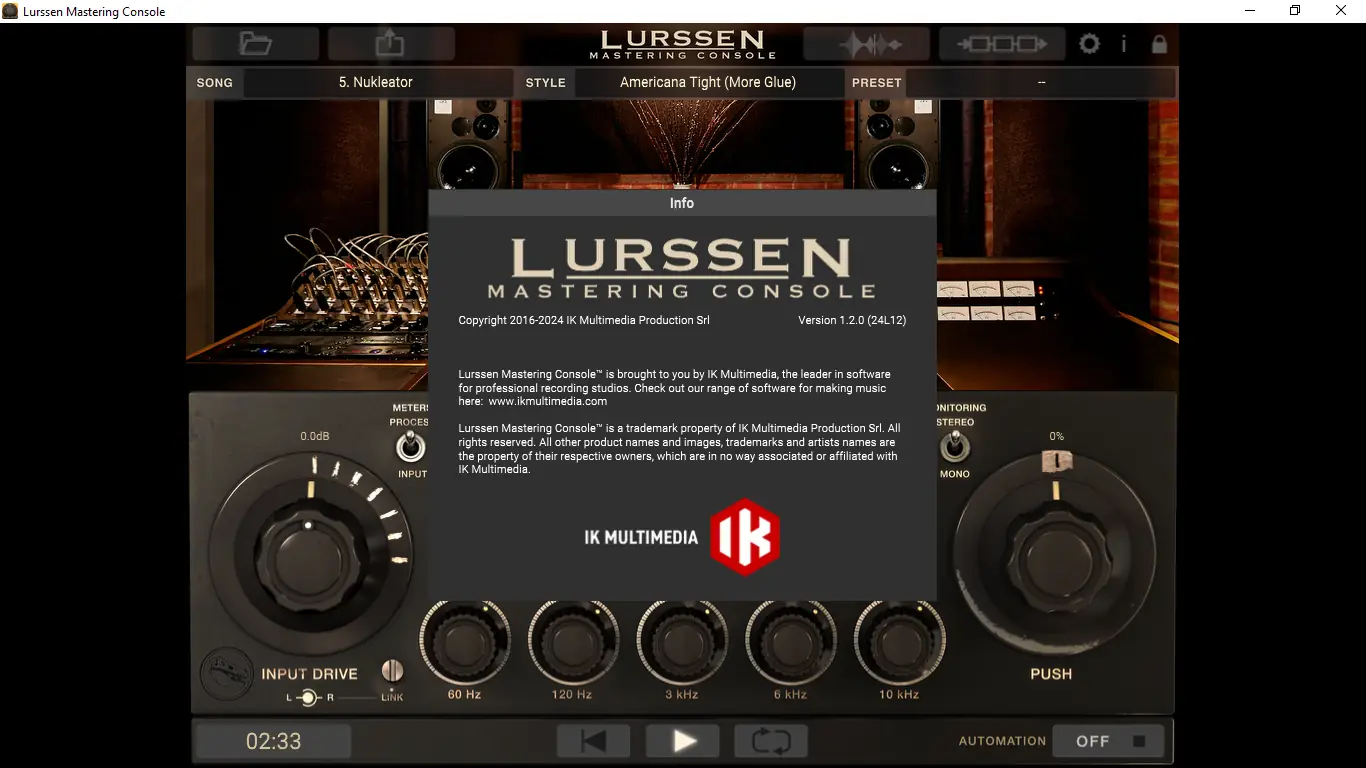Toggle the monitoring stereo/mono switch
The width and height of the screenshot is (1366, 768).
point(954,447)
